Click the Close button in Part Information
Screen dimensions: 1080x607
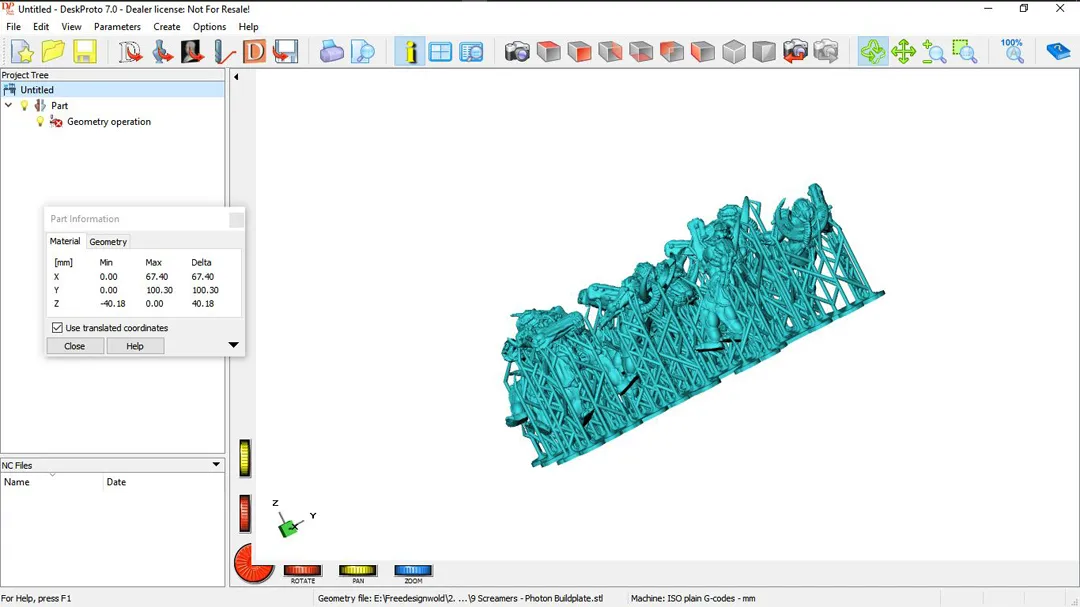click(75, 346)
